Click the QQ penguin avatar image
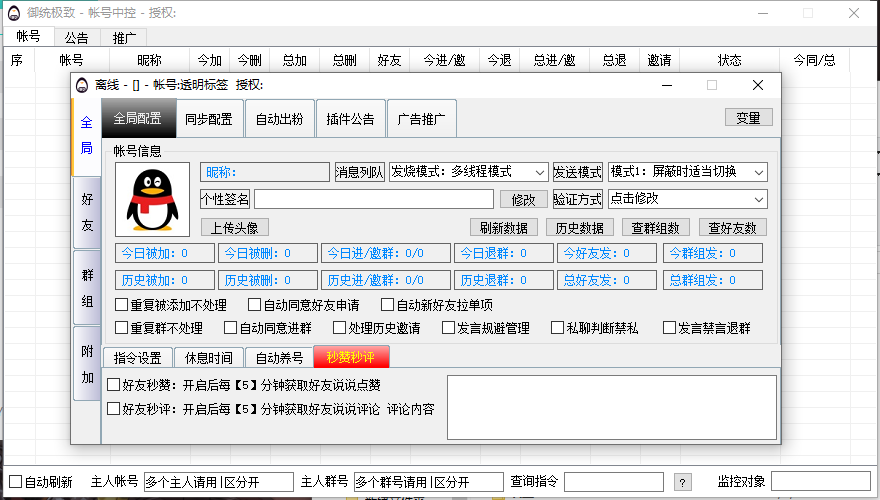 (x=152, y=200)
